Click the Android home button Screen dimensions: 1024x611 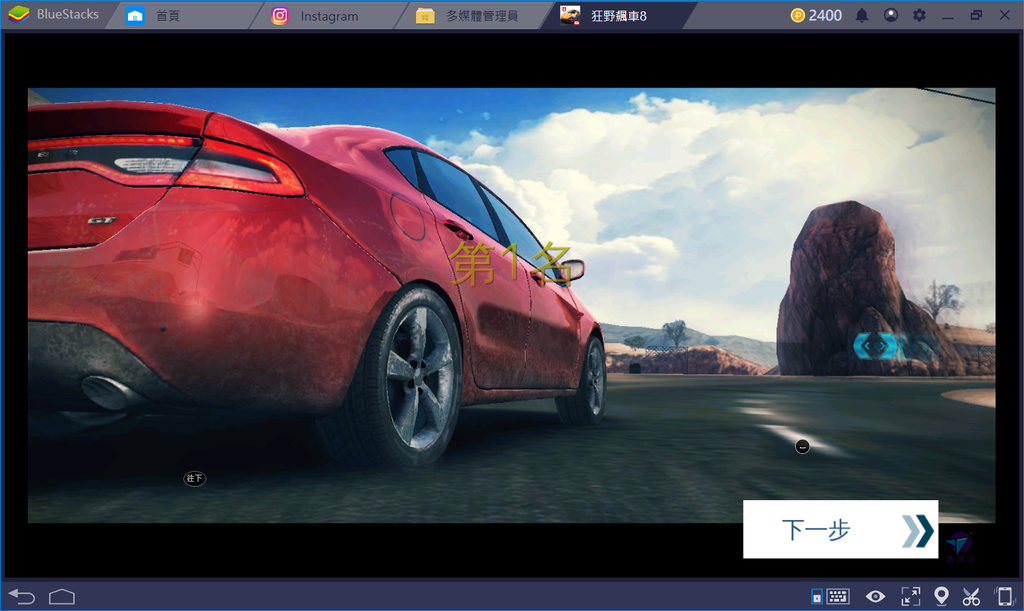[x=62, y=596]
